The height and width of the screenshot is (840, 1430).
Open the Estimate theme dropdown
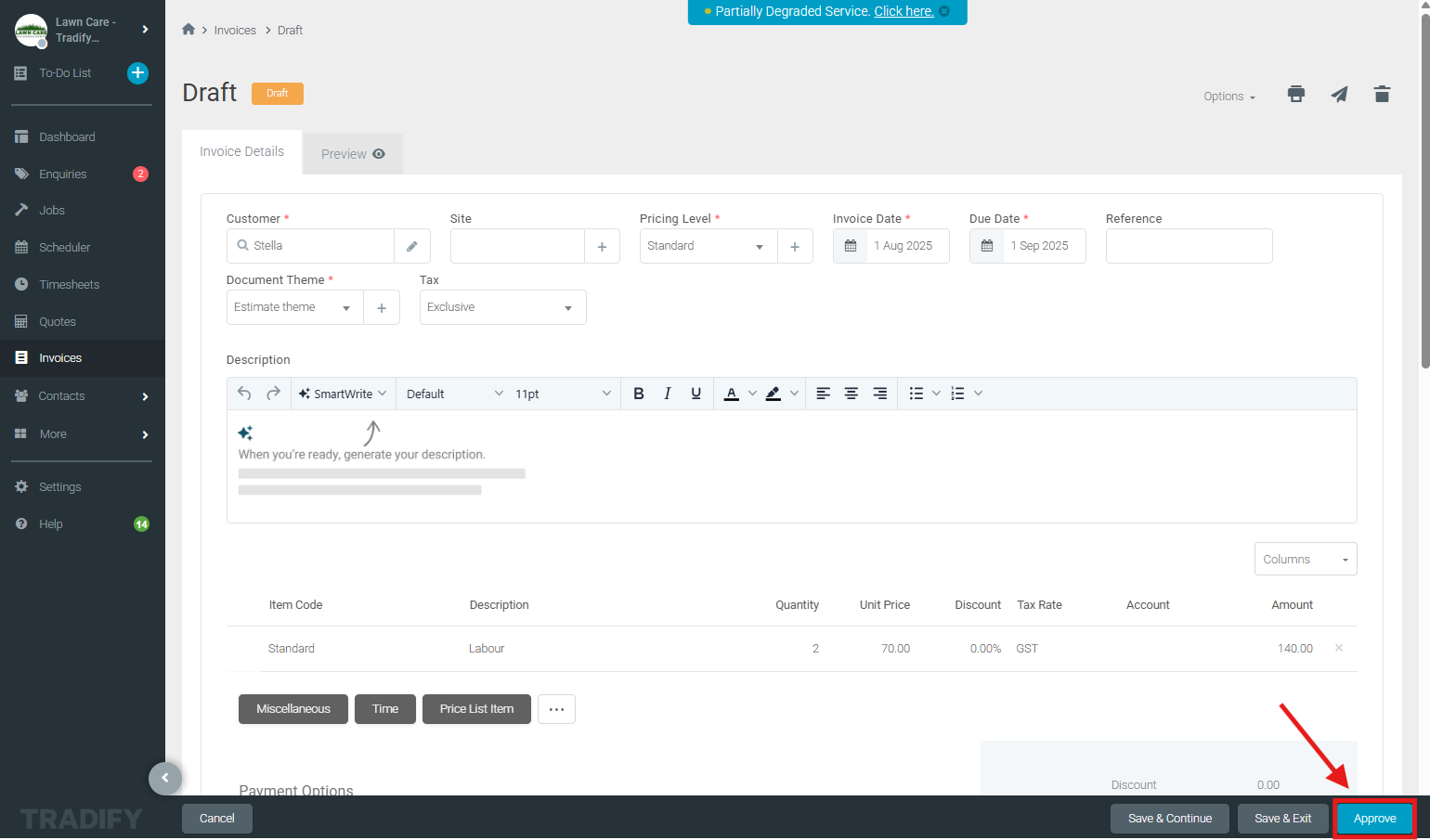(x=295, y=307)
